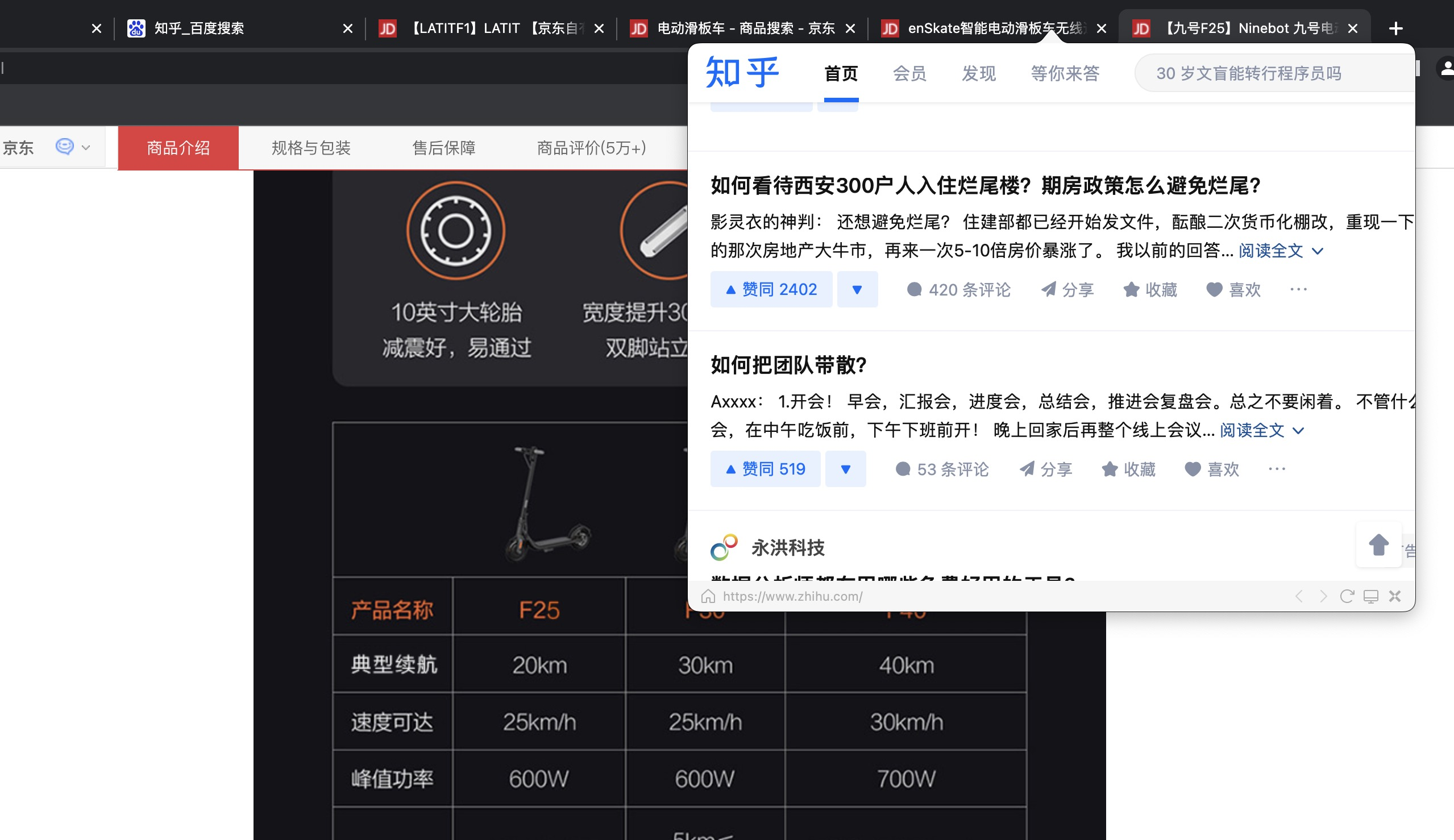The height and width of the screenshot is (840, 1454).
Task: Expand 阅读全文 for 团队带散 answer
Action: click(x=1262, y=430)
